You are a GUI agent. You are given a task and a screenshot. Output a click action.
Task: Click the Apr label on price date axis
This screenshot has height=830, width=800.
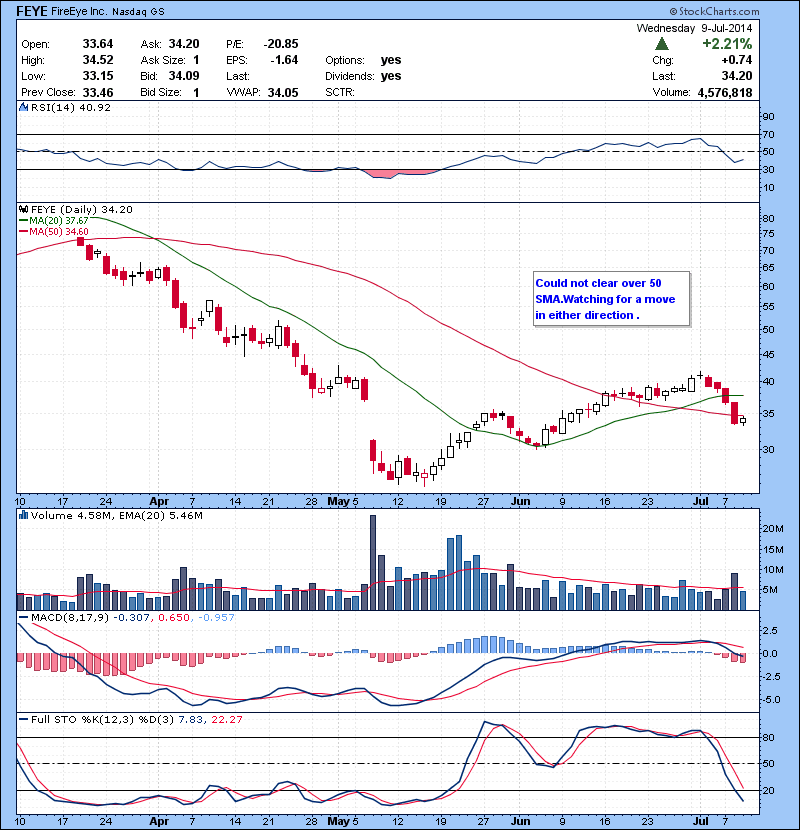pos(158,501)
